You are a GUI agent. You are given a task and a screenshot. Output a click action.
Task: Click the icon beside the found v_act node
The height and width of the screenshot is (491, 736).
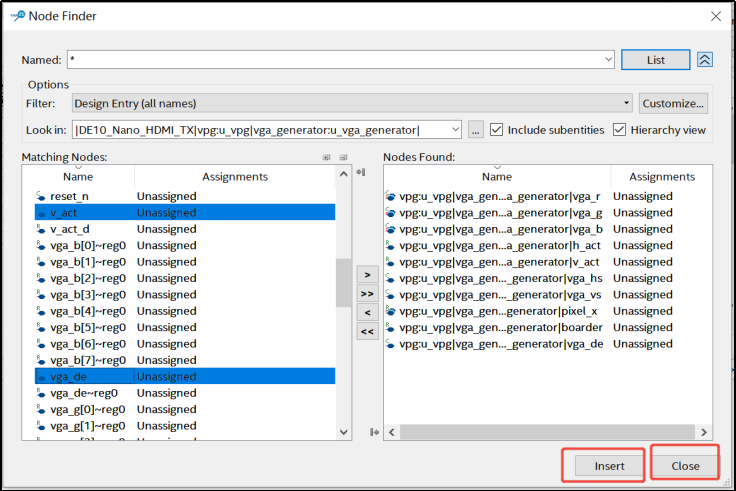[390, 262]
